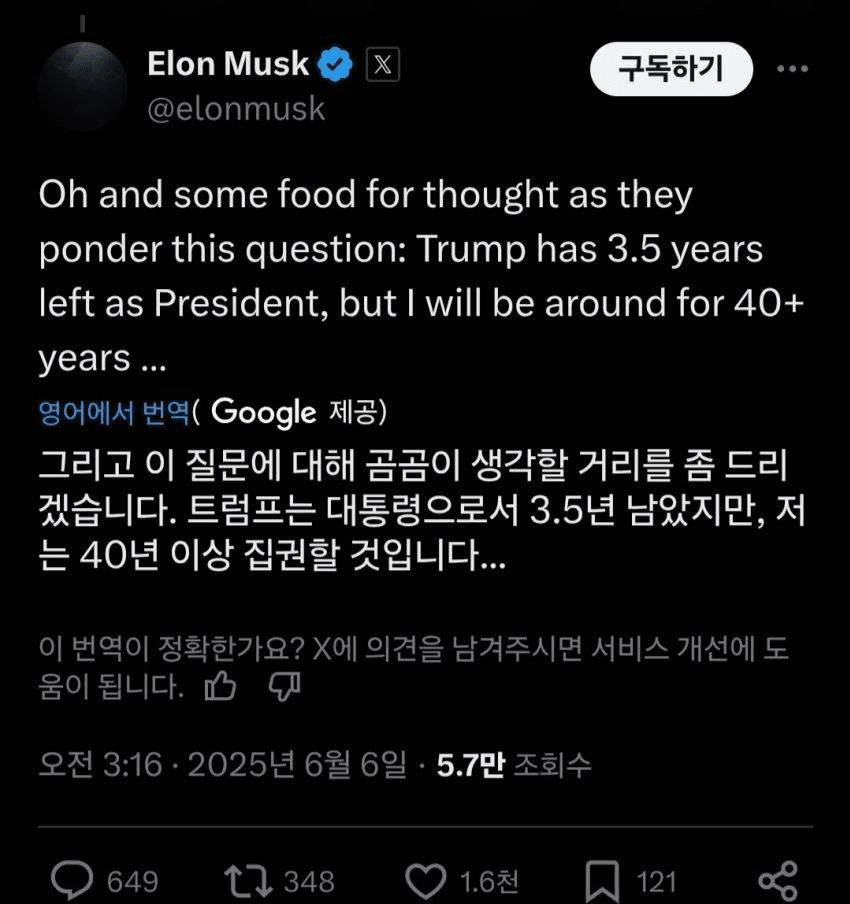850x904 pixels.
Task: Reply to the tweet via speech bubble icon
Action: [x=71, y=881]
